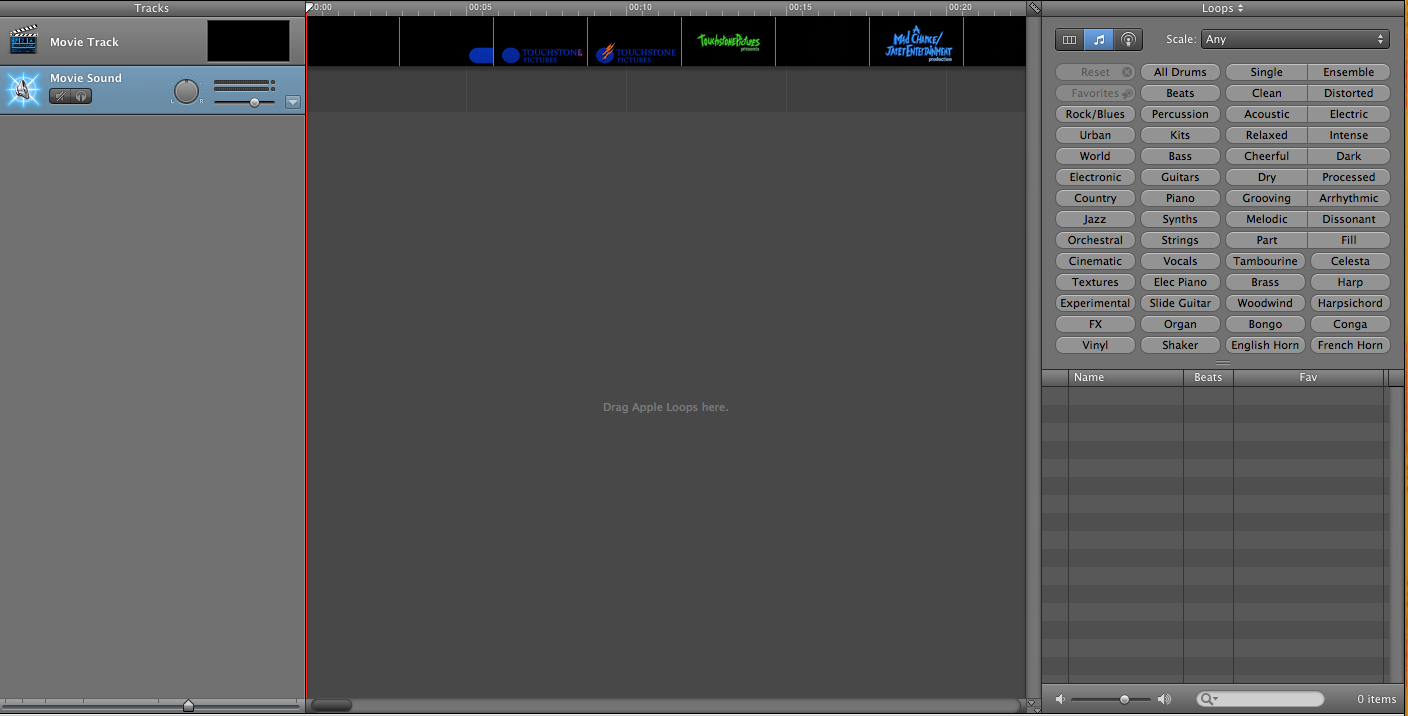This screenshot has width=1408, height=716.
Task: Switch loop browser to podcast sounds view
Action: click(1128, 40)
